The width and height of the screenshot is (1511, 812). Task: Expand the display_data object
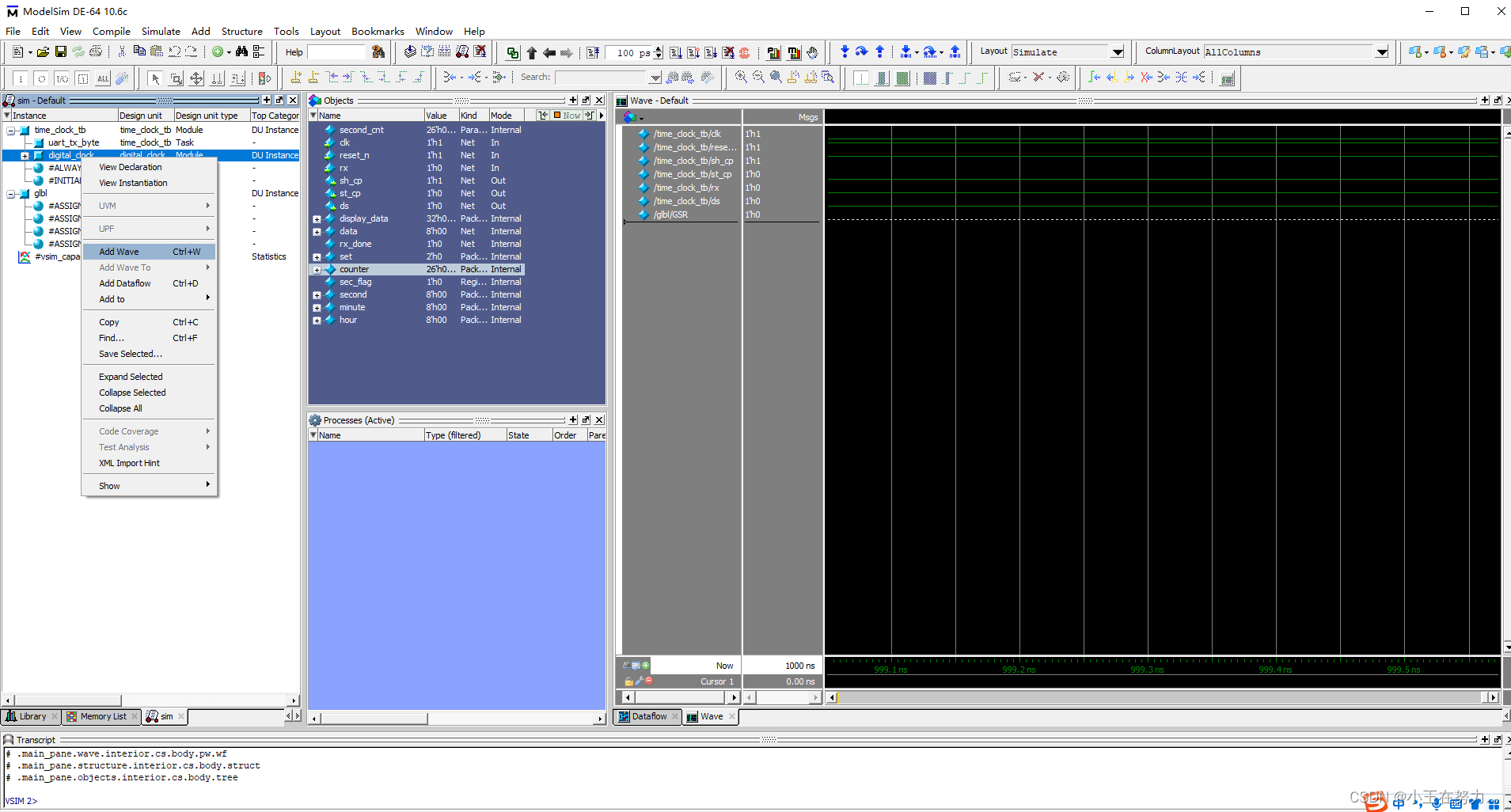point(317,219)
